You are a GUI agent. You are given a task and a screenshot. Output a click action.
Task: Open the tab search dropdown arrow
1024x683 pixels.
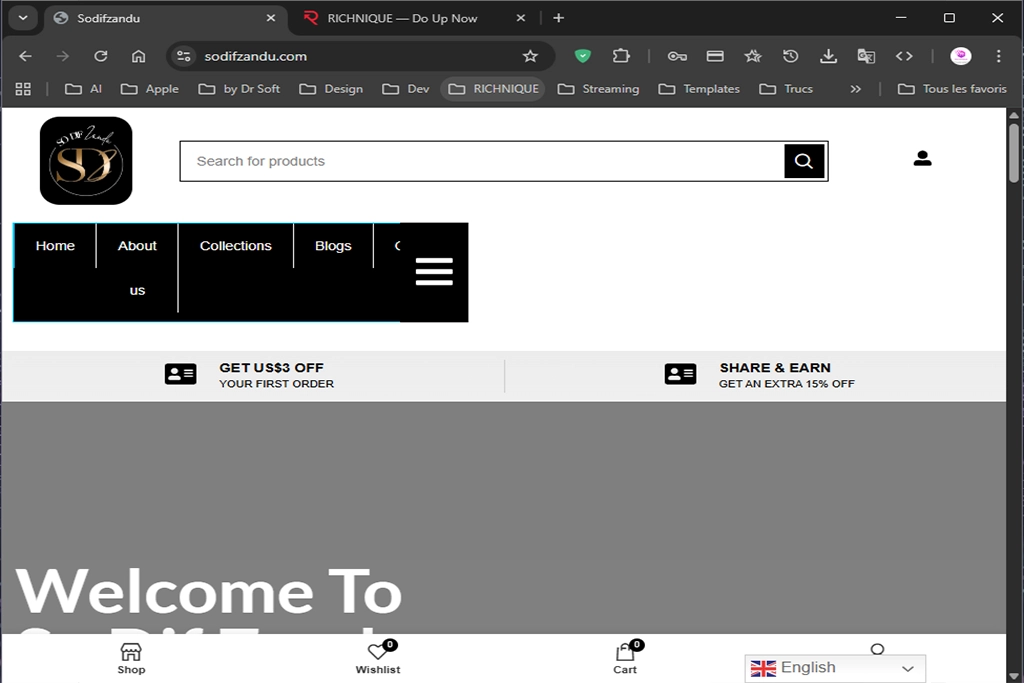point(22,17)
